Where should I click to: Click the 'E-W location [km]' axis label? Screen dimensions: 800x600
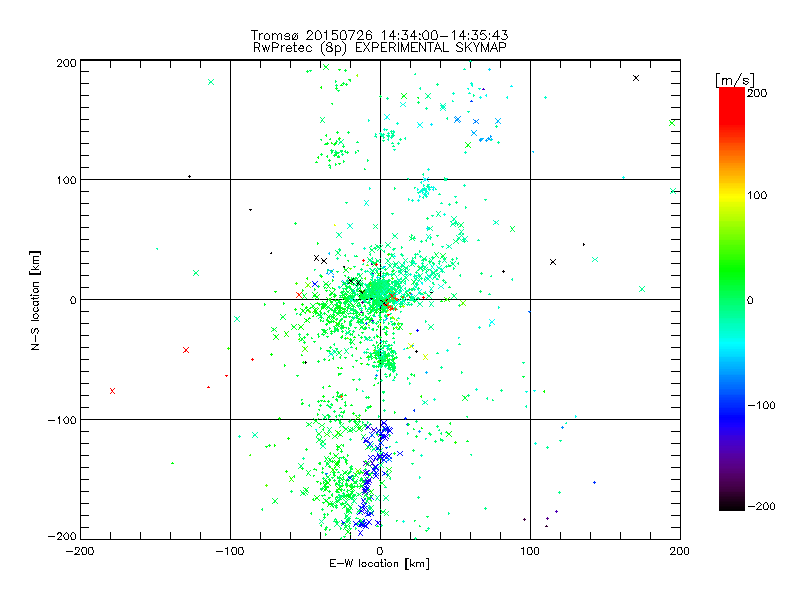point(379,564)
